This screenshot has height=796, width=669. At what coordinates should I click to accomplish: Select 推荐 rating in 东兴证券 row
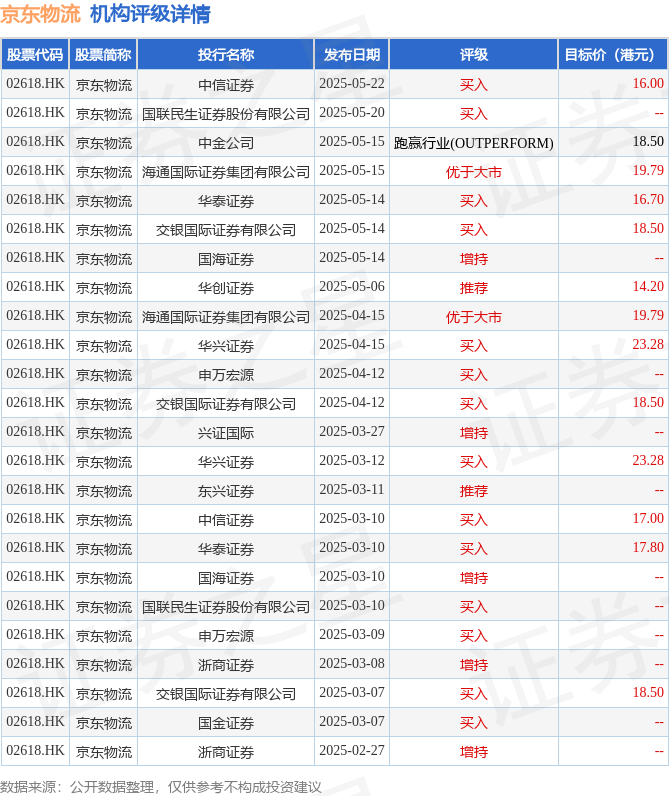(x=474, y=490)
